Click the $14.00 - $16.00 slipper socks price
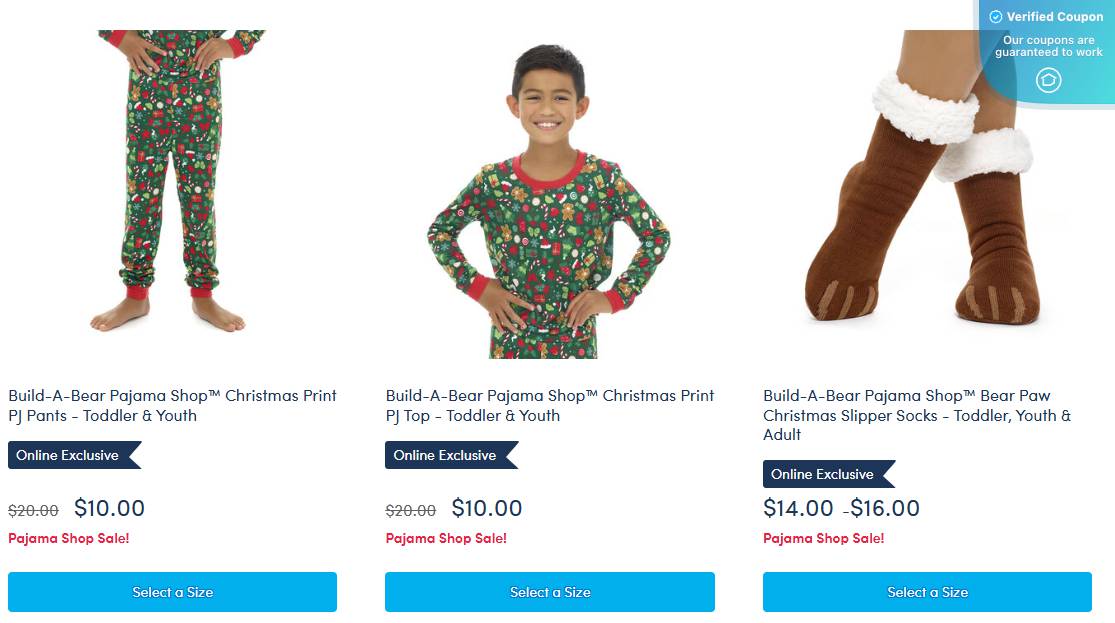1115x623 pixels. pyautogui.click(x=841, y=508)
